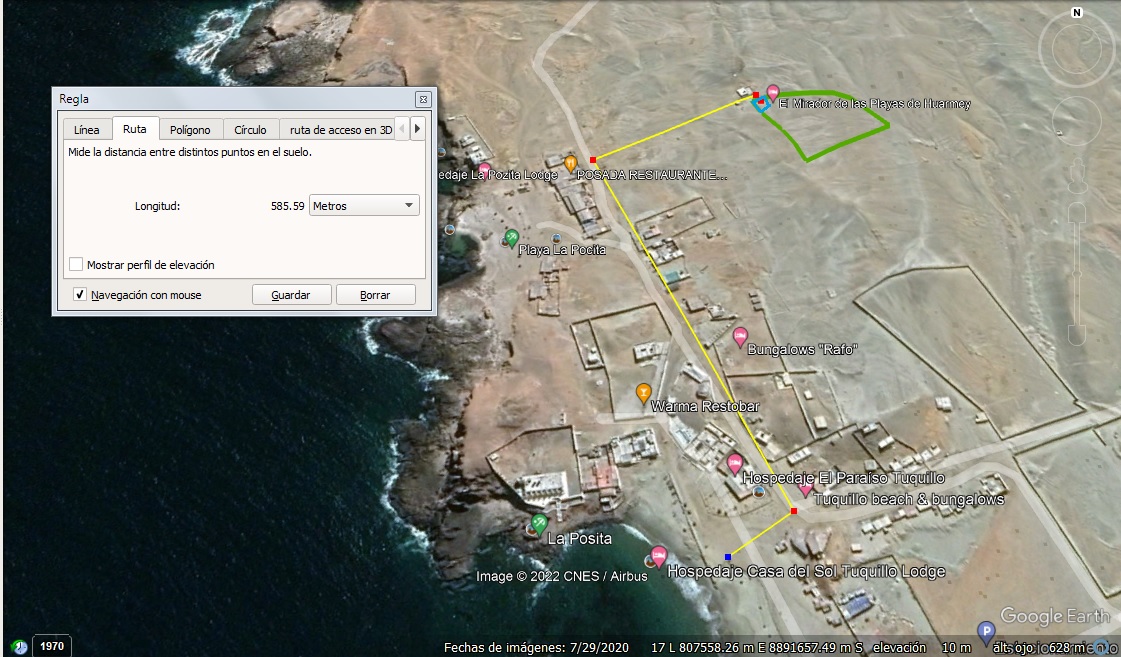Click Hospedaje El Paraiso Tuquillo lodging pin
Viewport: 1121px width, 657px height.
pos(734,463)
